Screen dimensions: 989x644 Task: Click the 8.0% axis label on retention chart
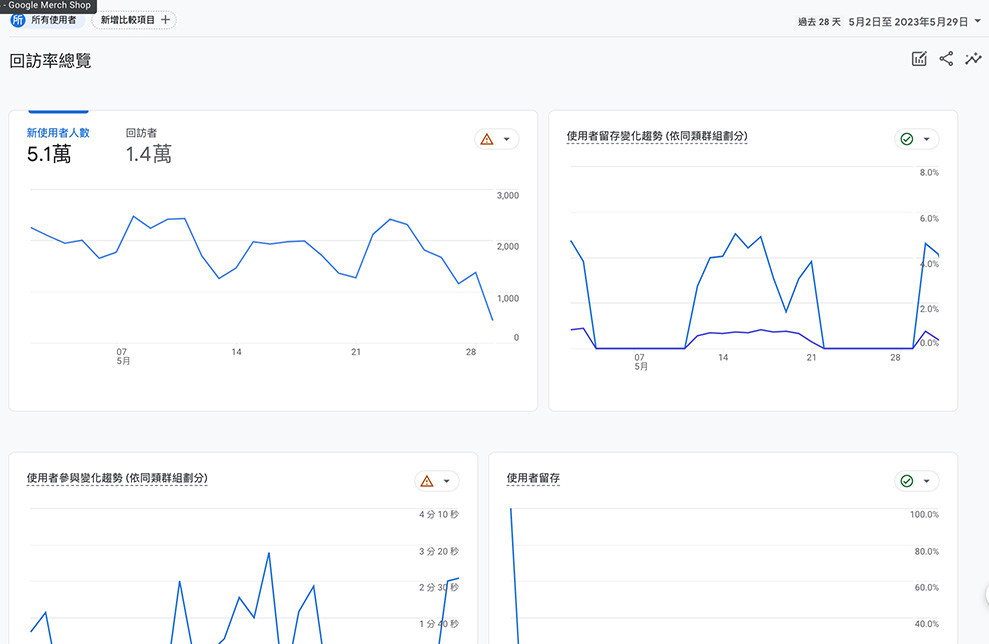(x=929, y=173)
